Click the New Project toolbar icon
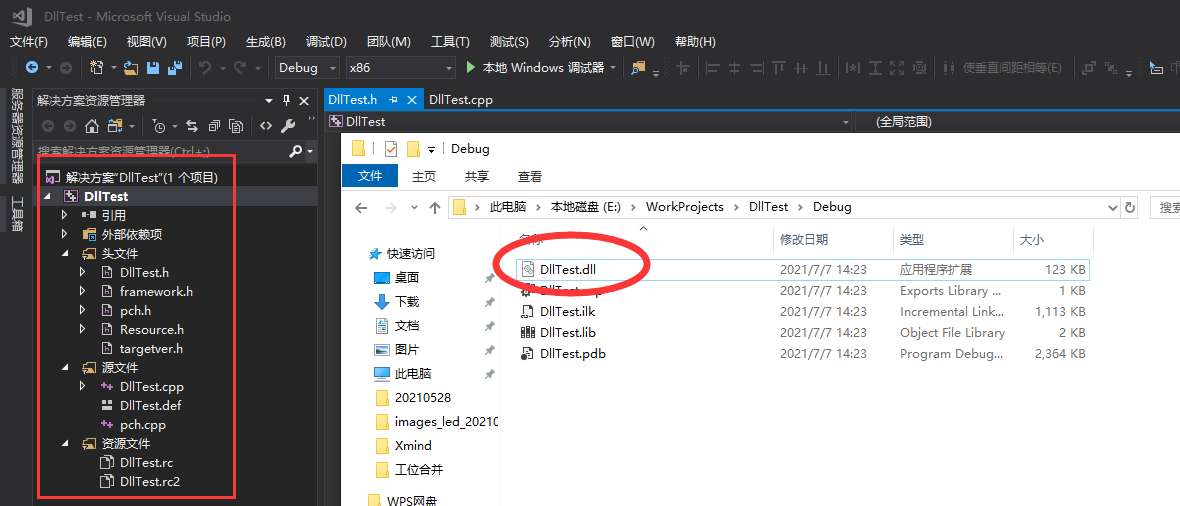This screenshot has width=1180, height=506. click(96, 68)
